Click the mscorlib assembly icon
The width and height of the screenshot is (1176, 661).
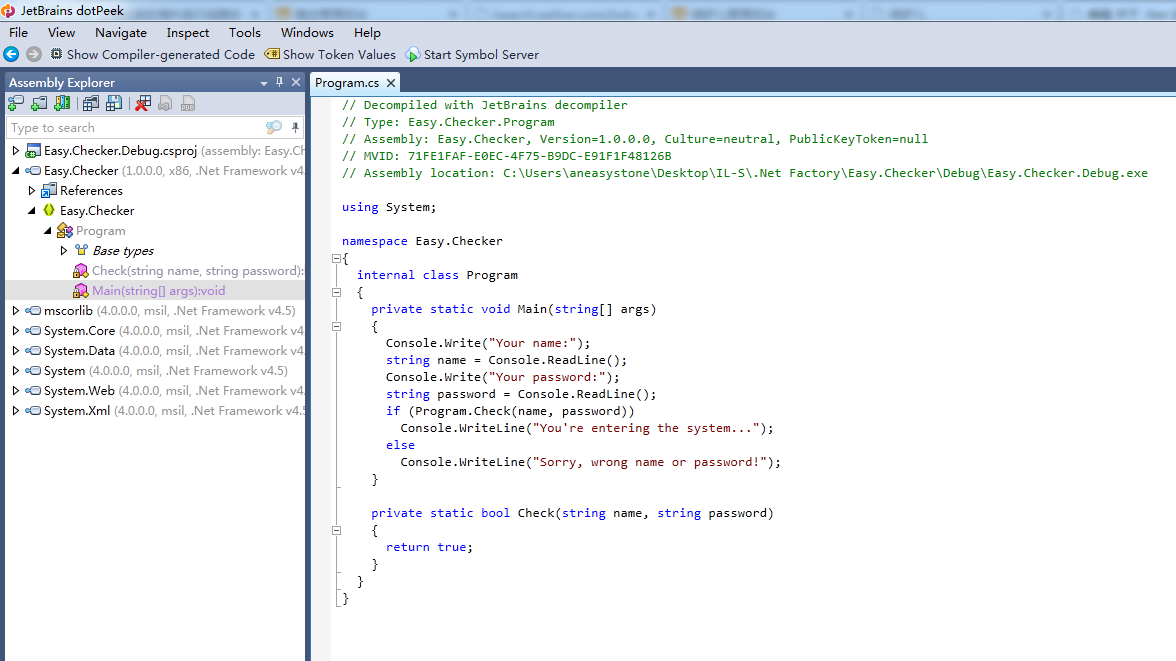(x=33, y=311)
